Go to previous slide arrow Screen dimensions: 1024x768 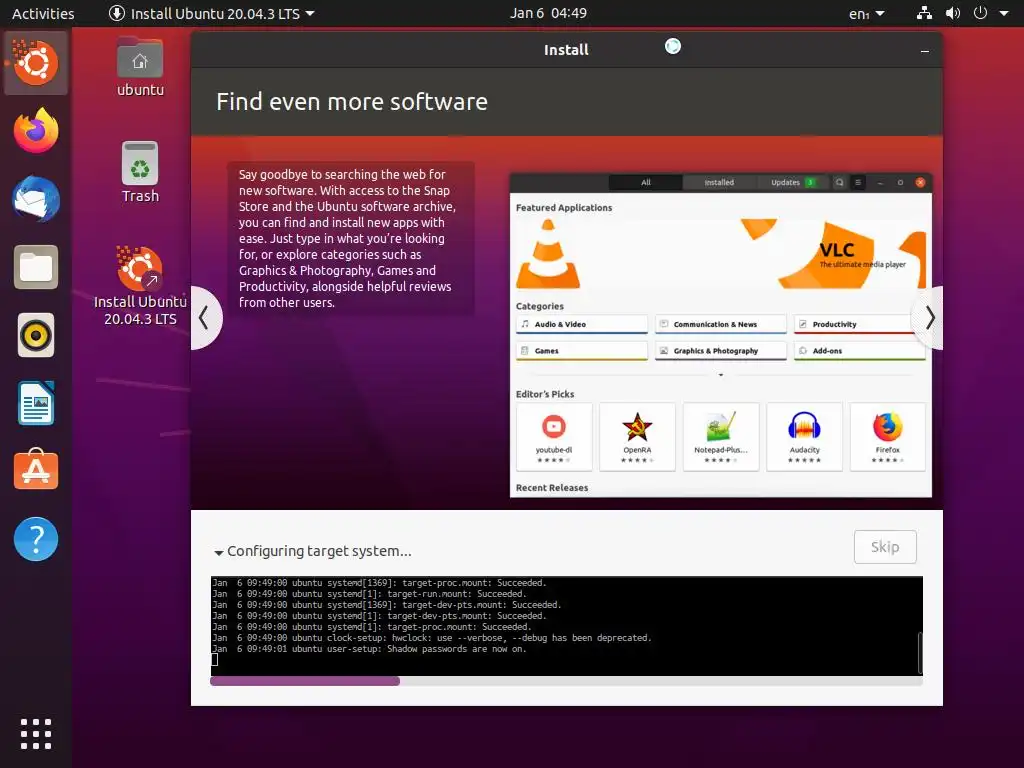click(205, 318)
